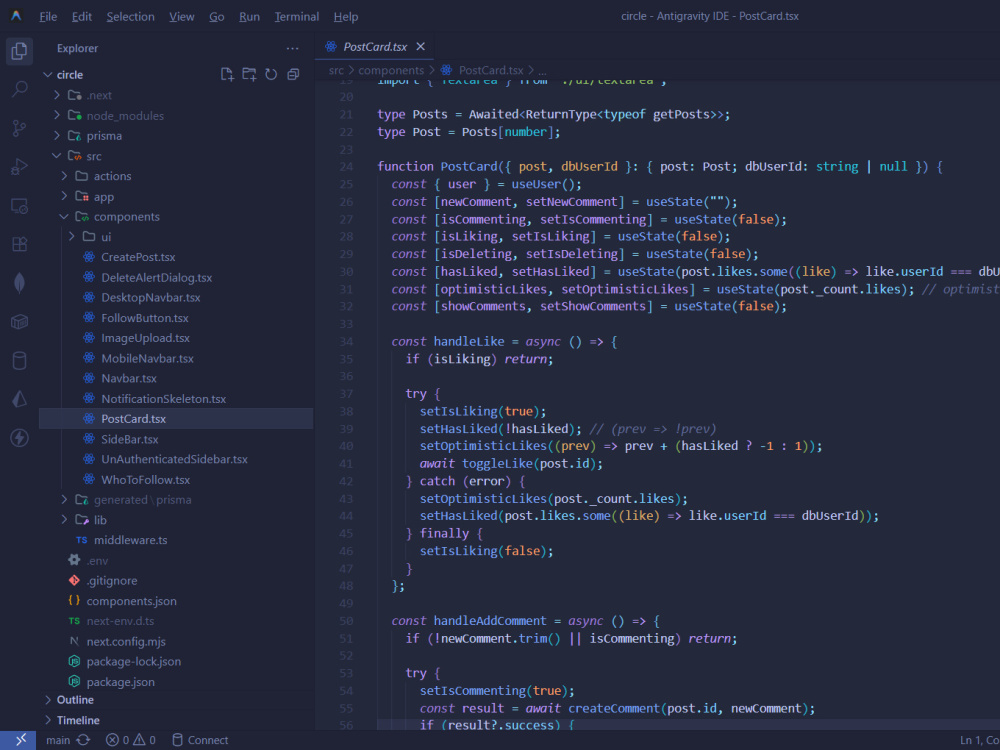Open the File menu
The height and width of the screenshot is (750, 1000).
click(48, 17)
